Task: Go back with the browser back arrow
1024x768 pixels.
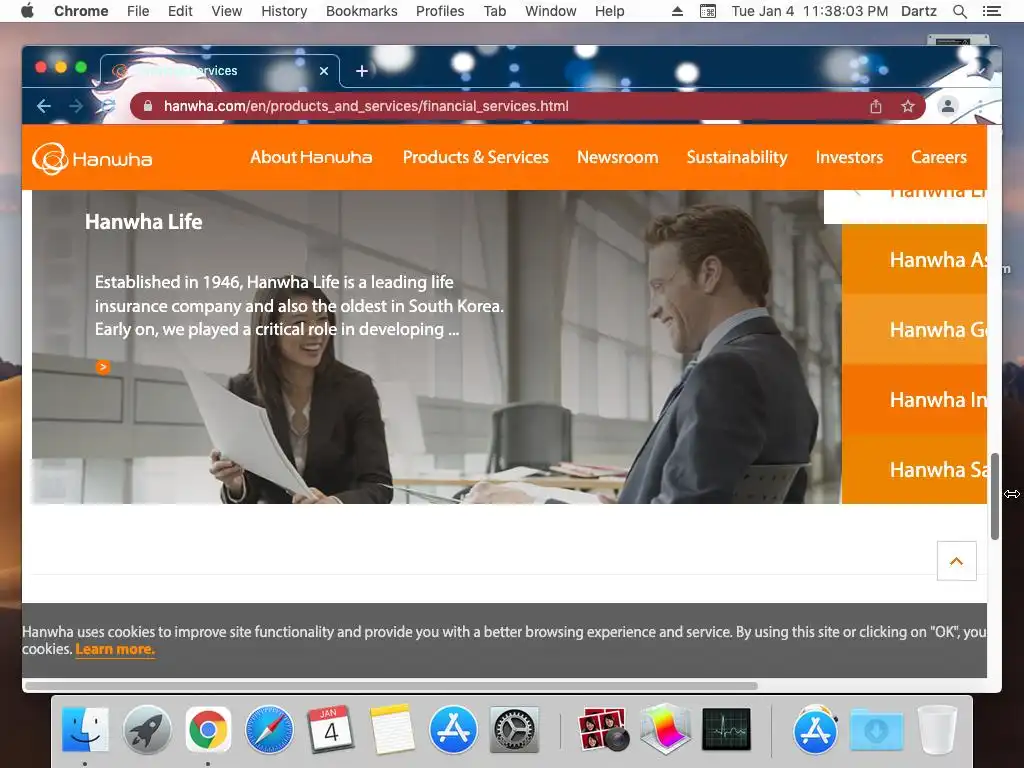Action: coord(44,106)
